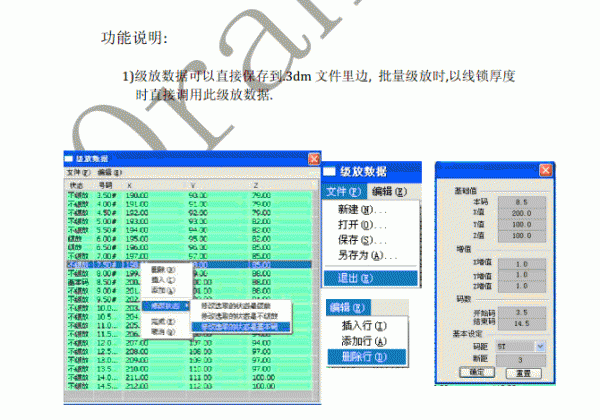Viewport: 600px width, 420px height.
Task: Click the X value 210.00 cell
Action: point(137,369)
